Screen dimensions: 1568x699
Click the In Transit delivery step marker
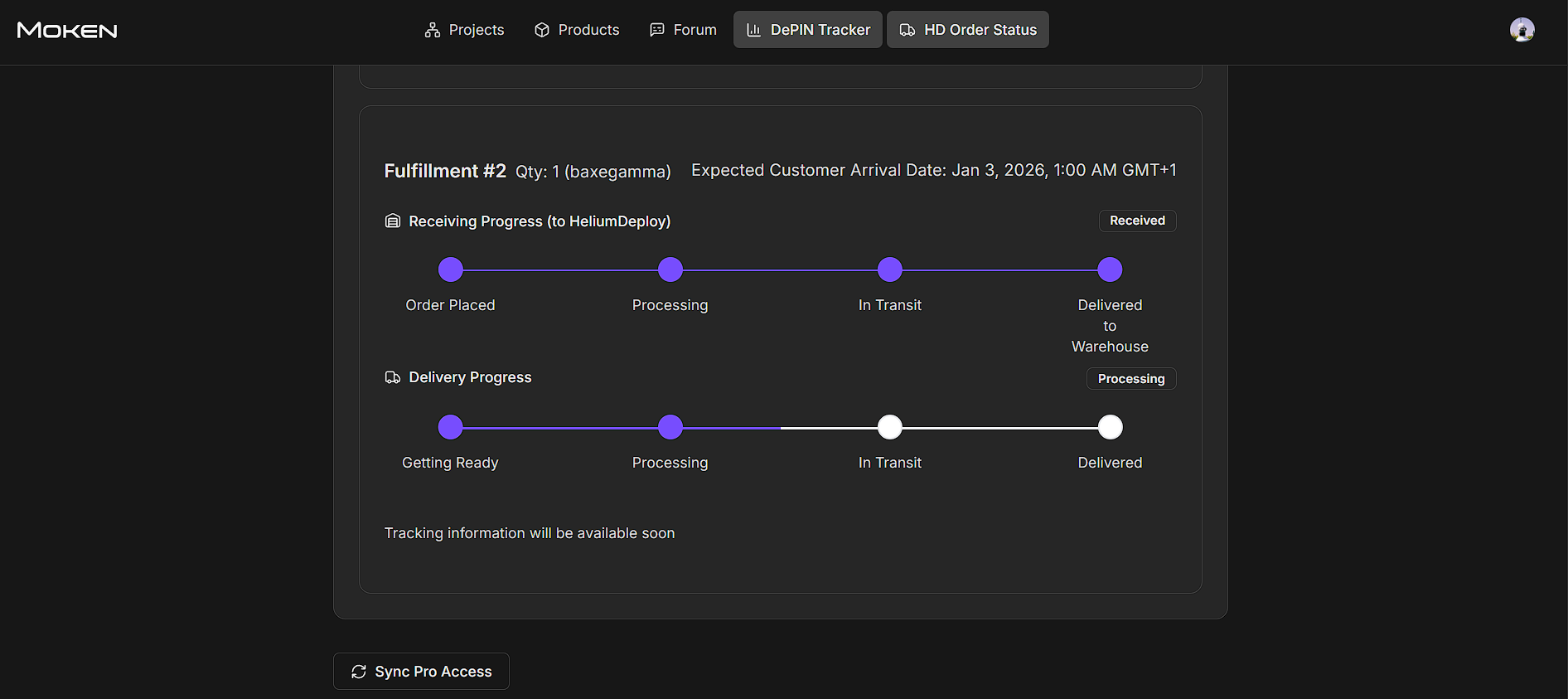pos(889,427)
